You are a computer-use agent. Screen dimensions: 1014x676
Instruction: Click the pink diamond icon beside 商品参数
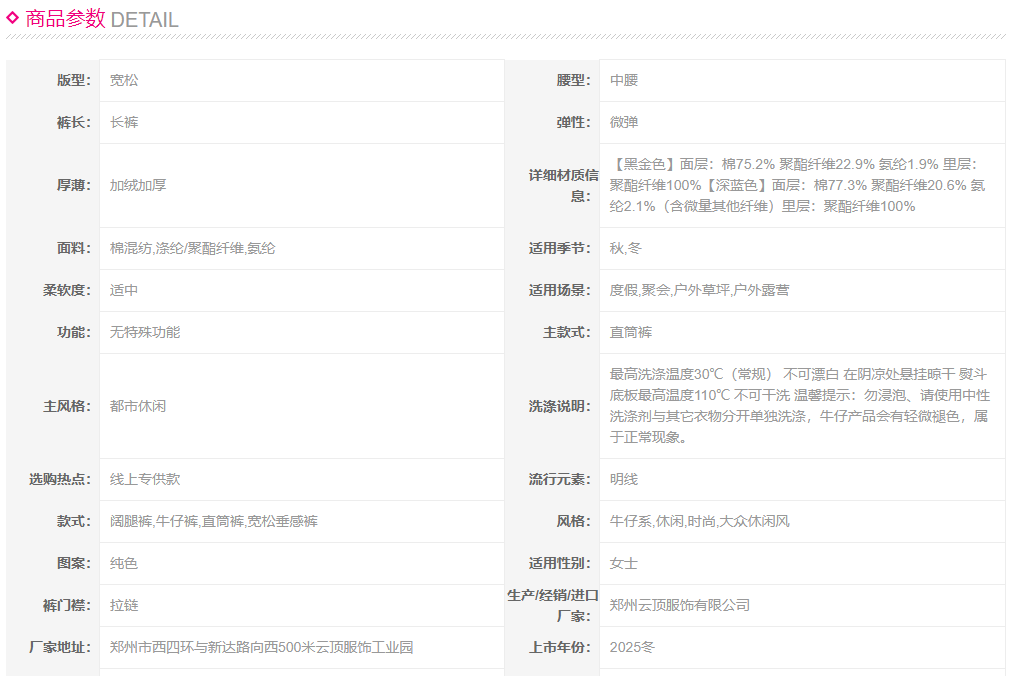pos(13,17)
